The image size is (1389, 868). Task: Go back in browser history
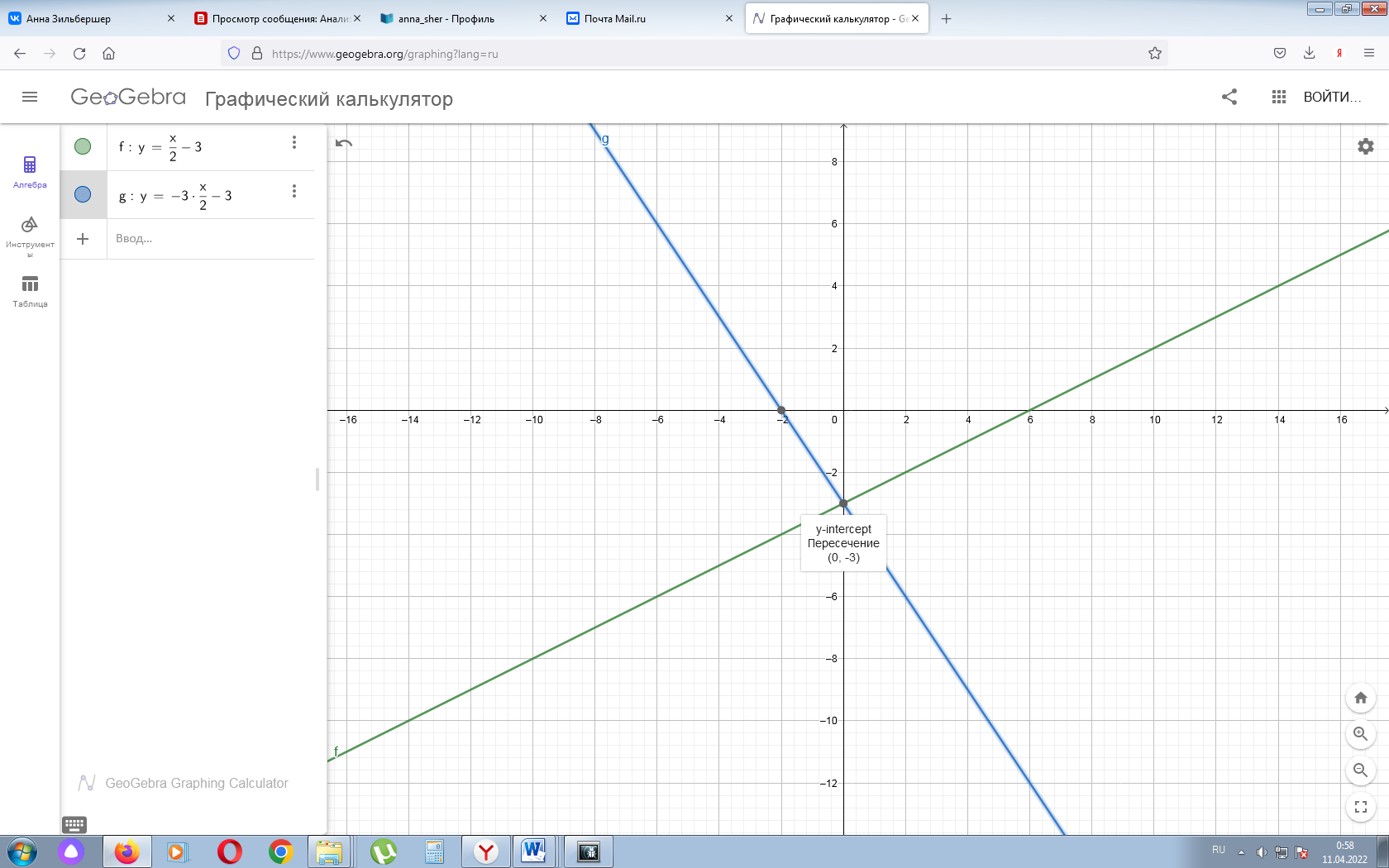click(x=20, y=53)
